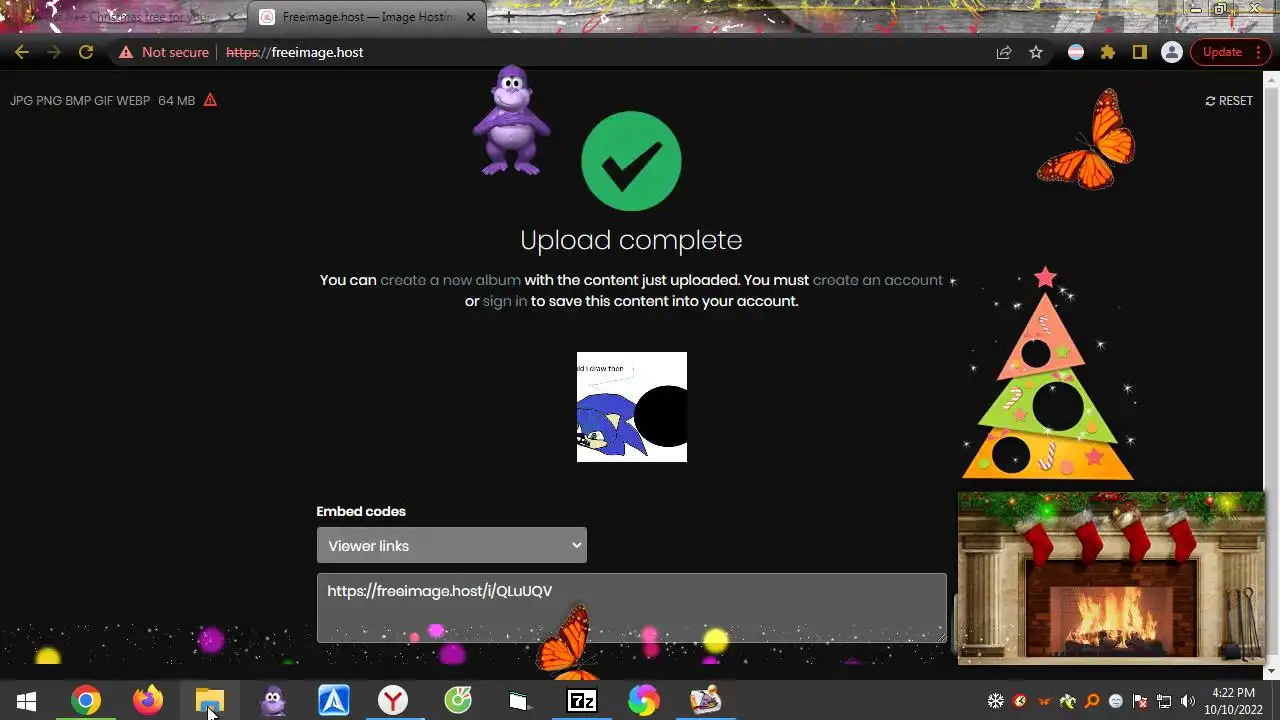Open the browser side panel icon
Screen dimensions: 1280x720
click(x=1140, y=52)
